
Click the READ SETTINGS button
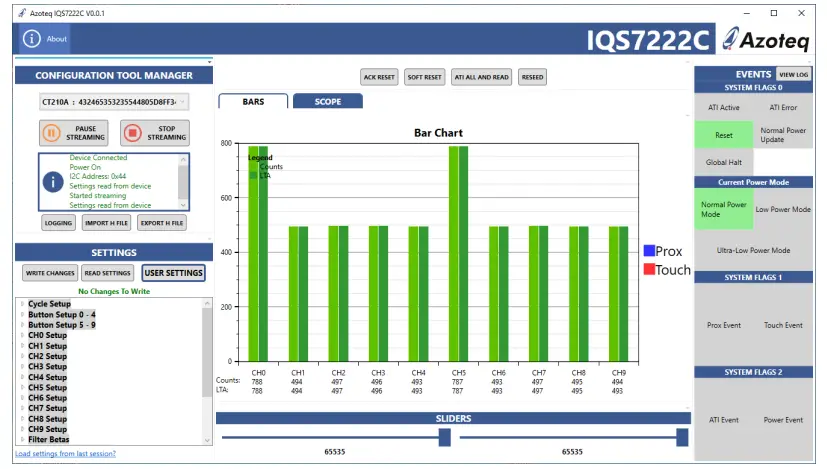pos(107,273)
